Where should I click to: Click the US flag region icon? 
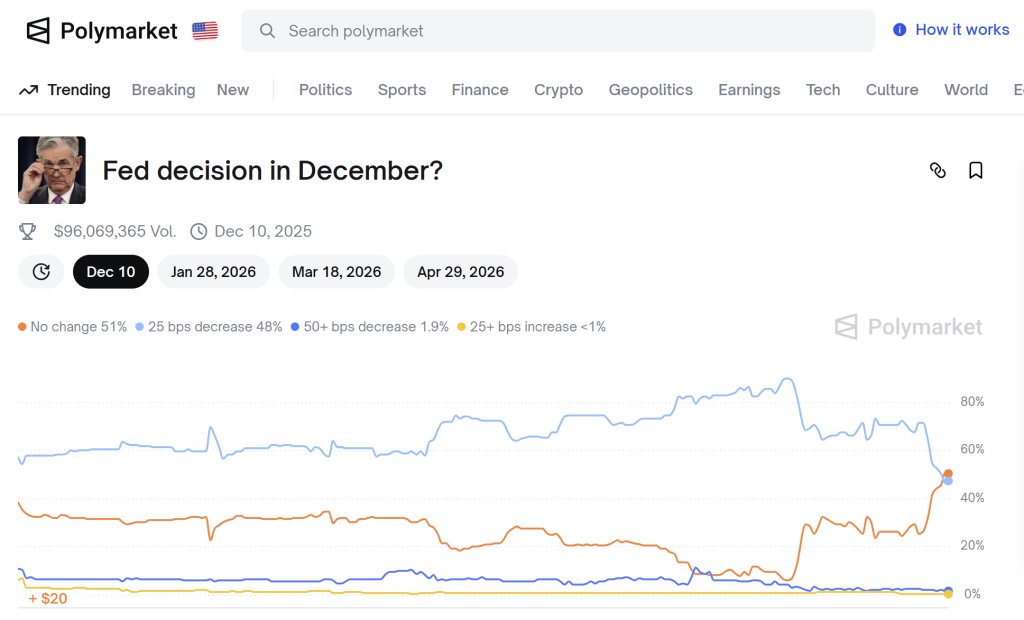pyautogui.click(x=205, y=31)
